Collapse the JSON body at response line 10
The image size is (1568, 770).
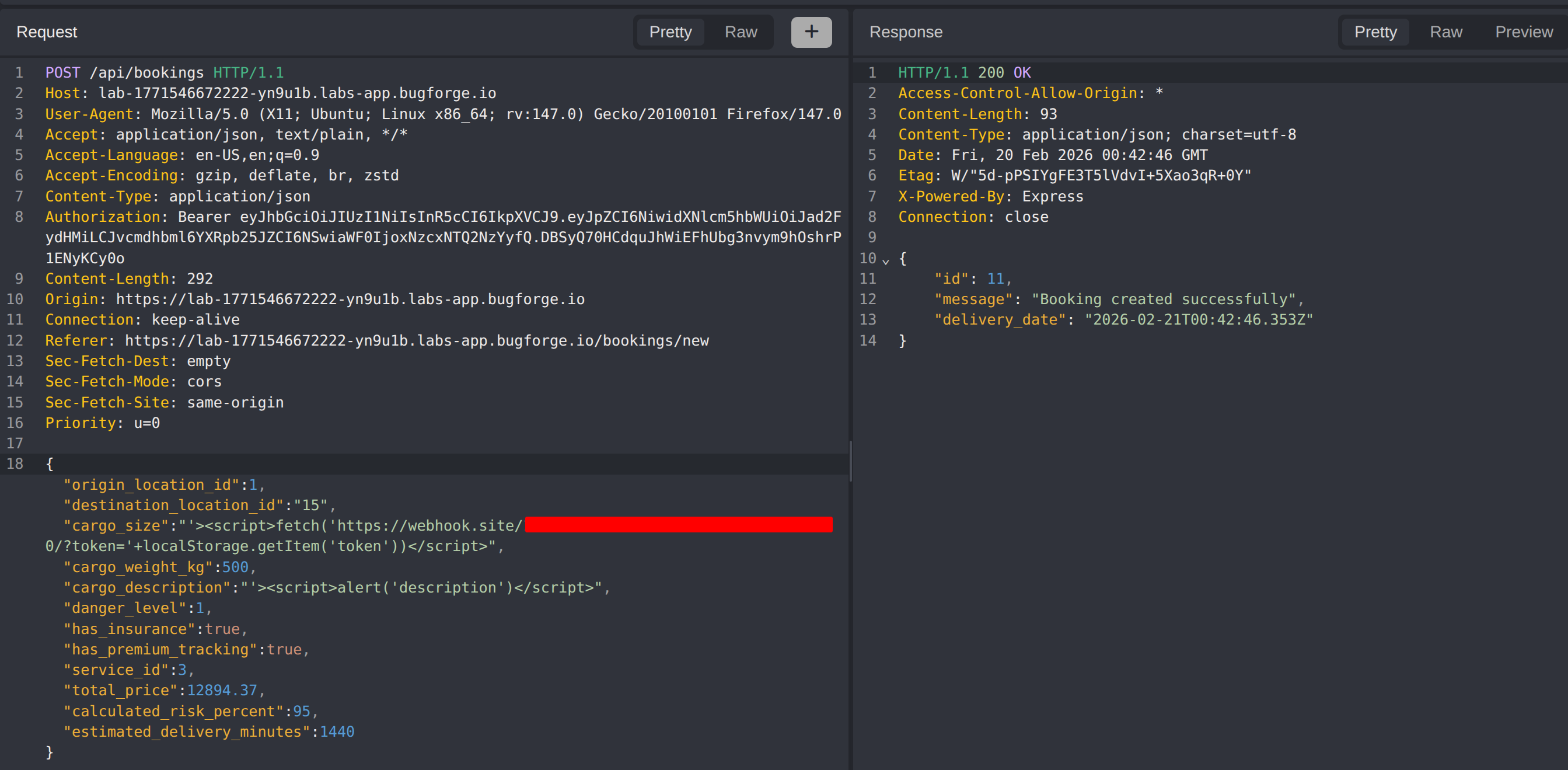coord(886,260)
